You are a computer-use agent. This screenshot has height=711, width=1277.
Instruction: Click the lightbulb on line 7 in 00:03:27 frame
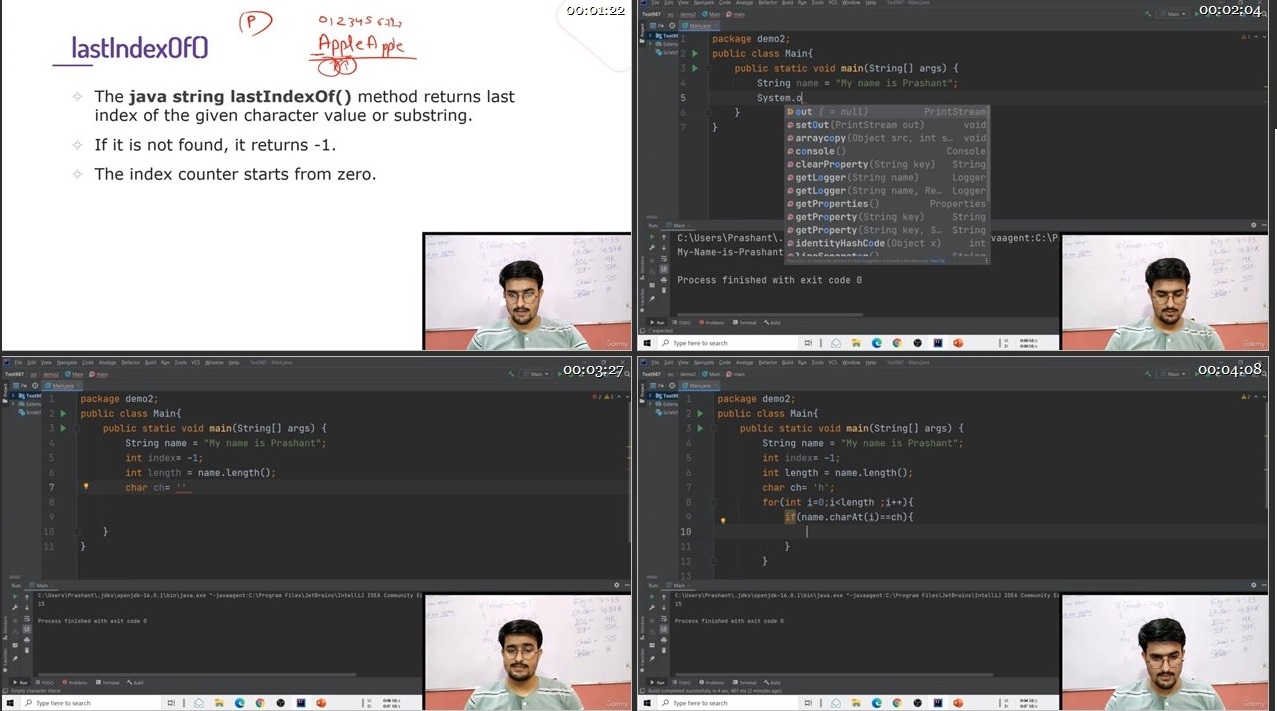coord(86,487)
